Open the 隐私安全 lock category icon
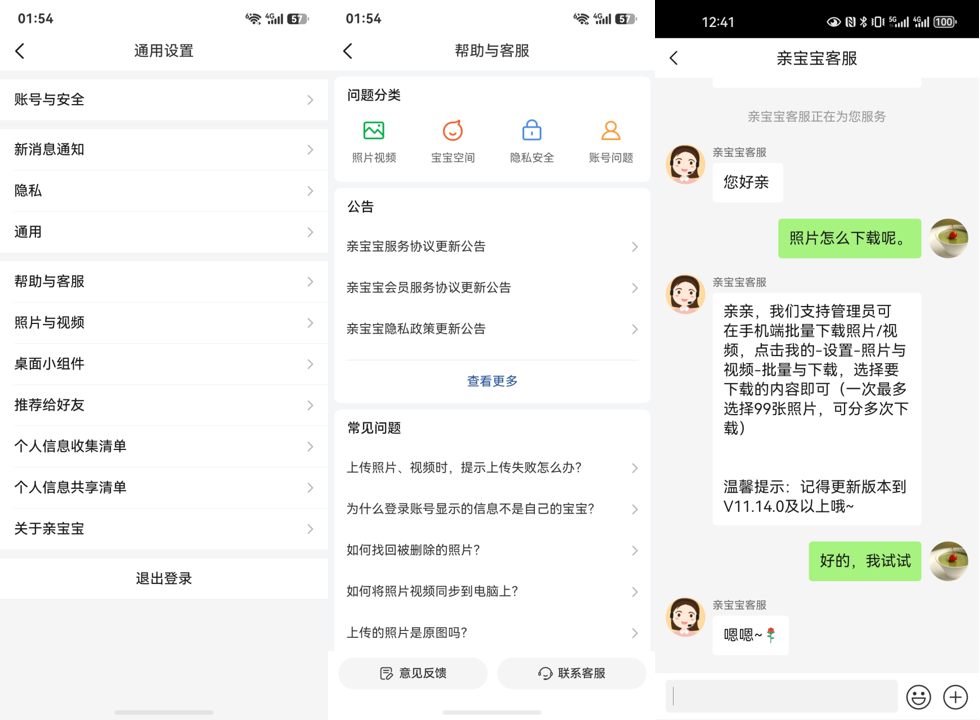This screenshot has height=720, width=980. [532, 131]
